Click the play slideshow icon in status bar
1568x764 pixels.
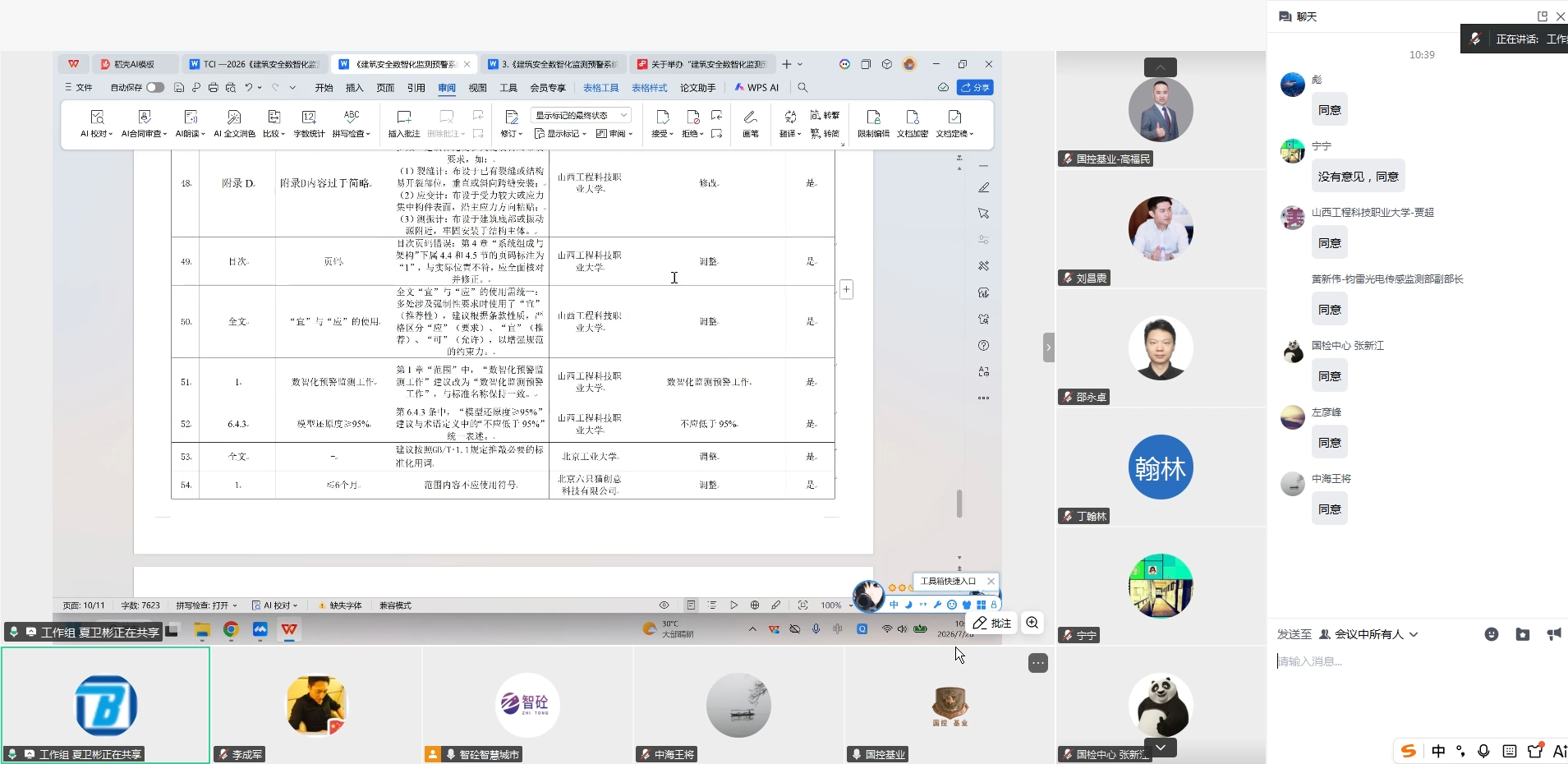[733, 605]
